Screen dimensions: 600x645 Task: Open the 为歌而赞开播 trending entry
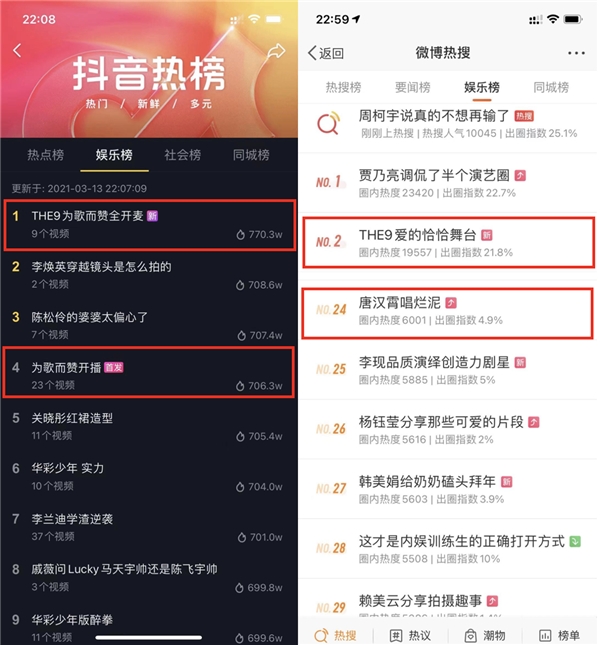[148, 373]
